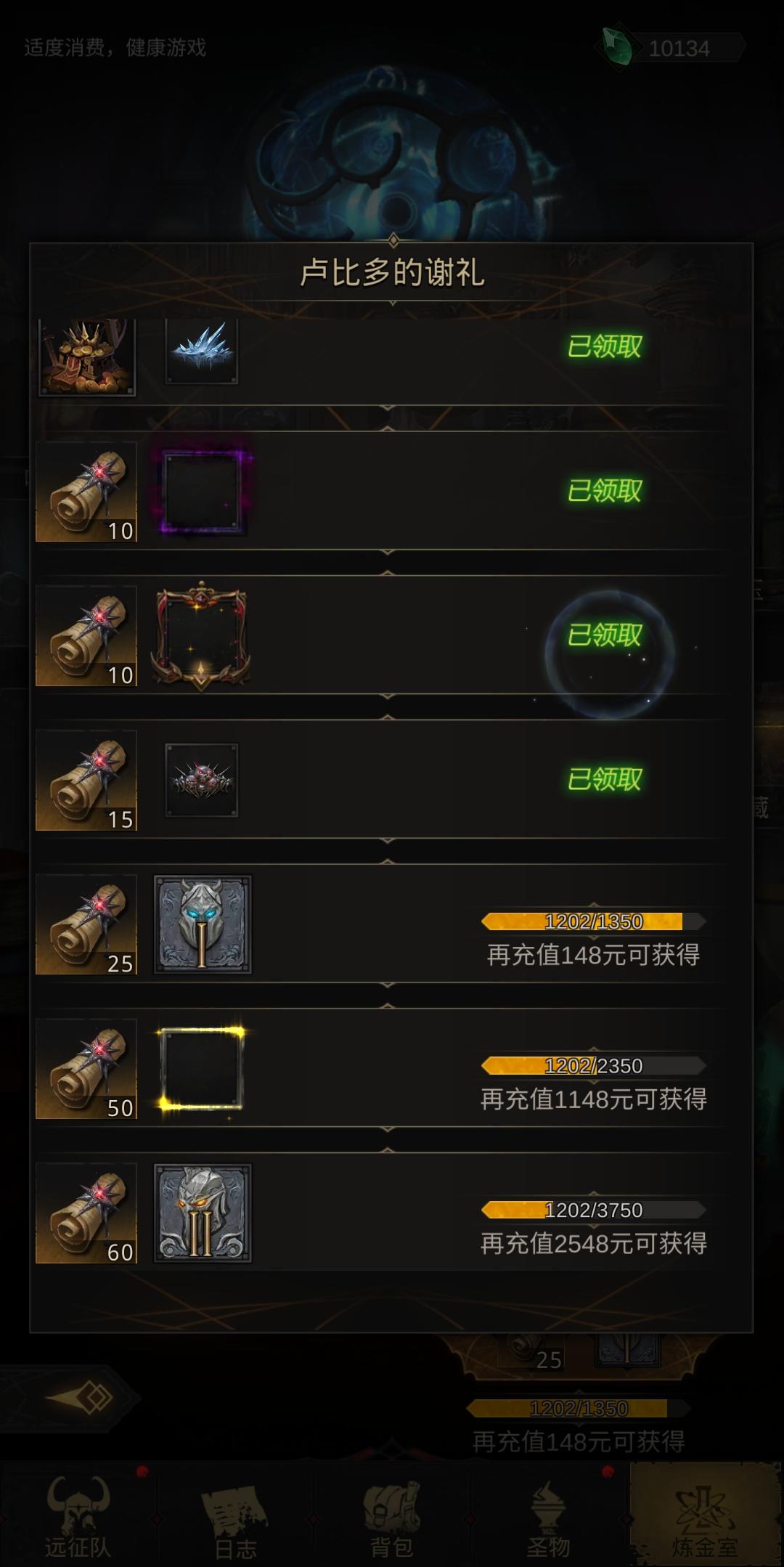Open the helmet badge marked II
The width and height of the screenshot is (784, 1567).
[x=203, y=1213]
